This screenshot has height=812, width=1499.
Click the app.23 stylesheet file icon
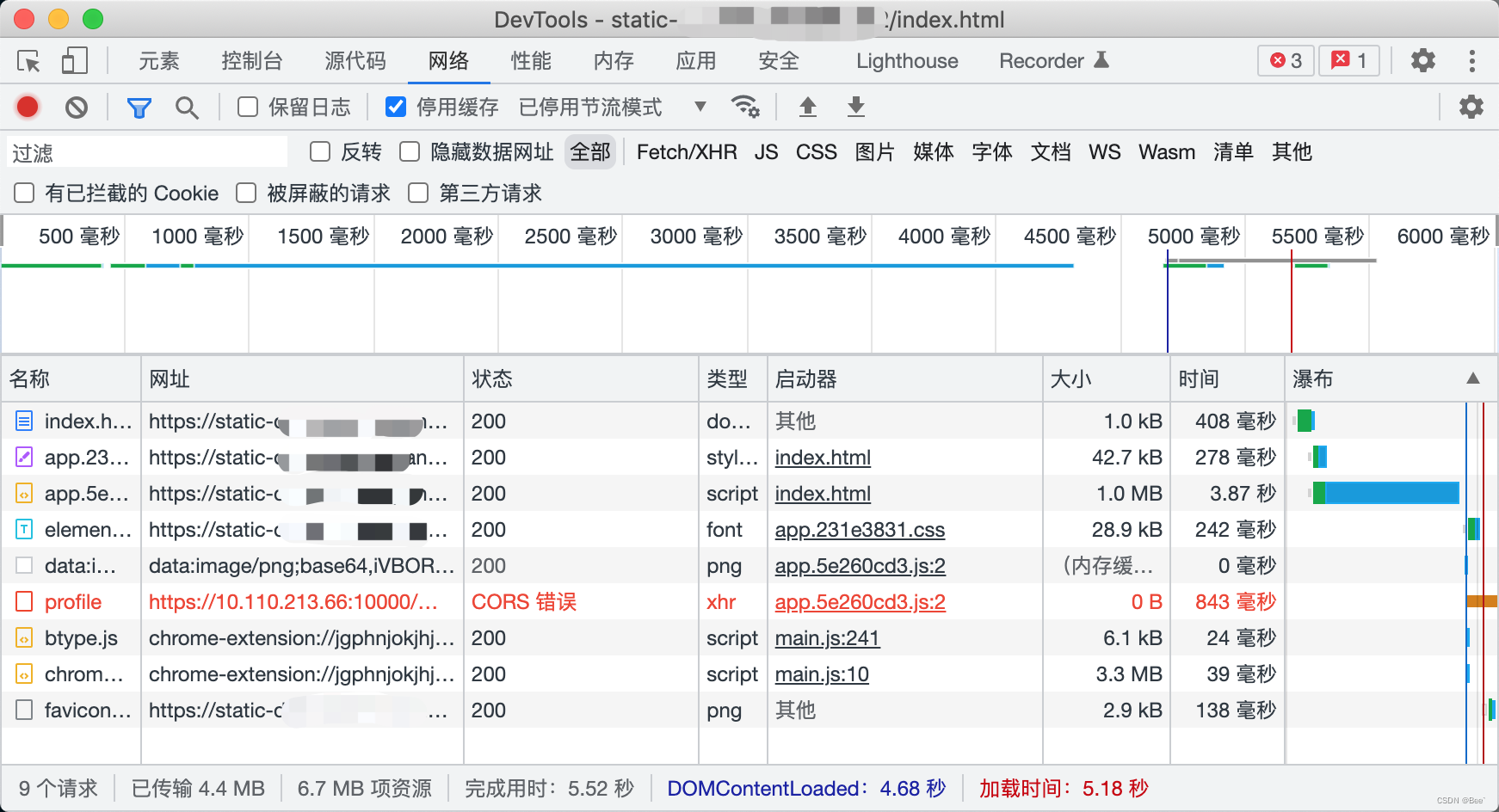tap(24, 458)
